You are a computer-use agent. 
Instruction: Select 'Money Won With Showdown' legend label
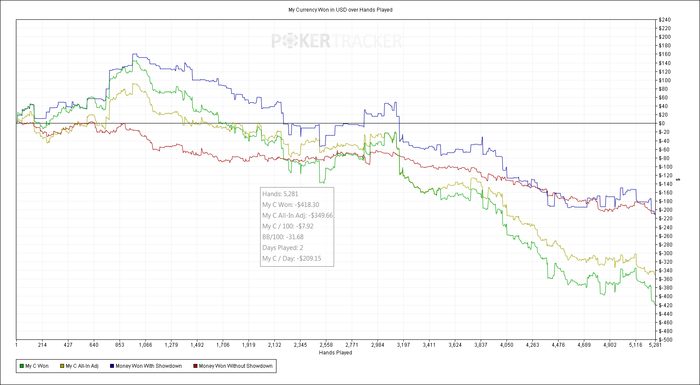point(149,366)
